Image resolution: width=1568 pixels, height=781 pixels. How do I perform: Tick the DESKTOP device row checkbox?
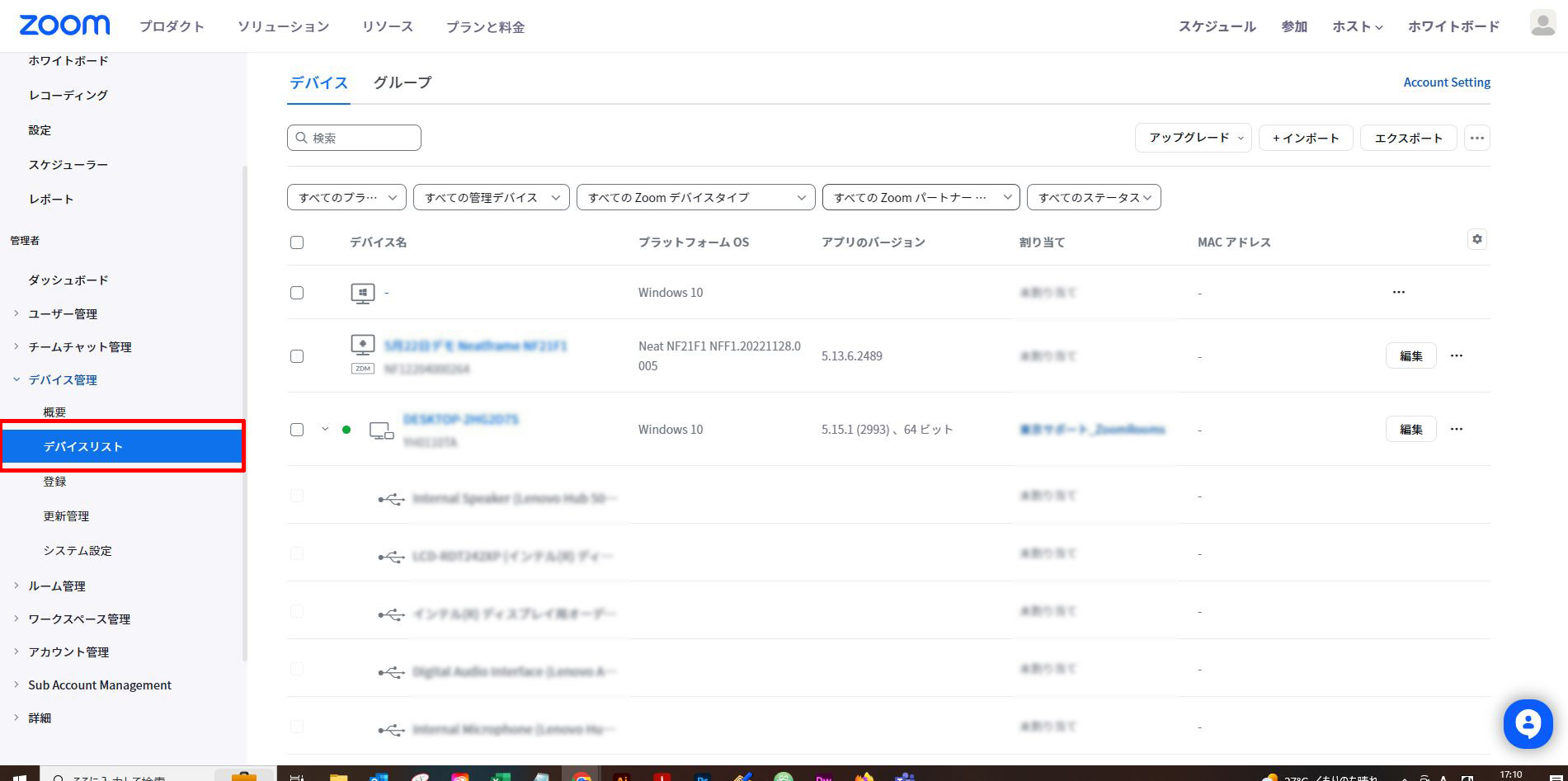tap(297, 430)
